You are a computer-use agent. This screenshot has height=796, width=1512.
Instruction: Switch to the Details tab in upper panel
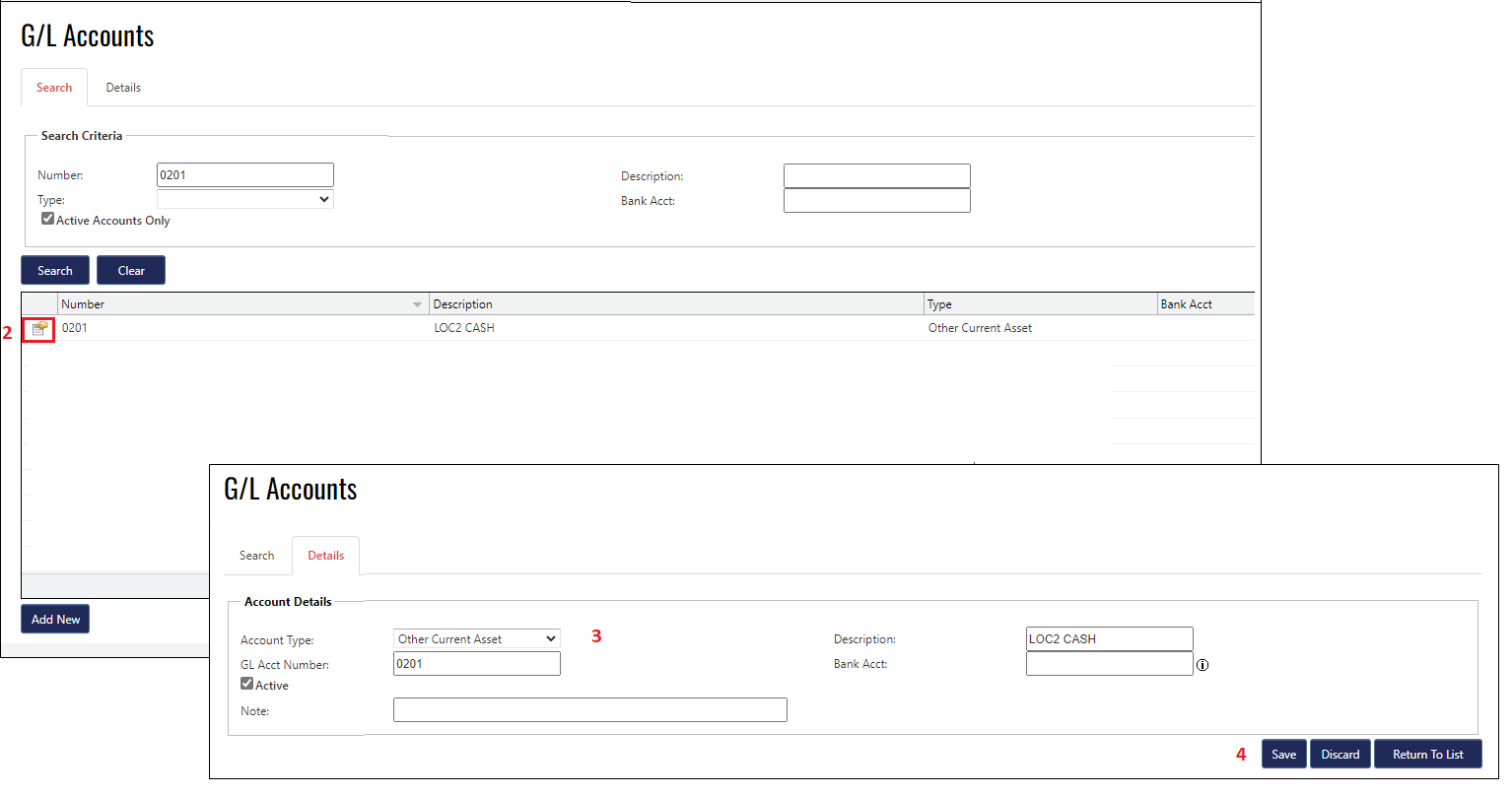[123, 88]
